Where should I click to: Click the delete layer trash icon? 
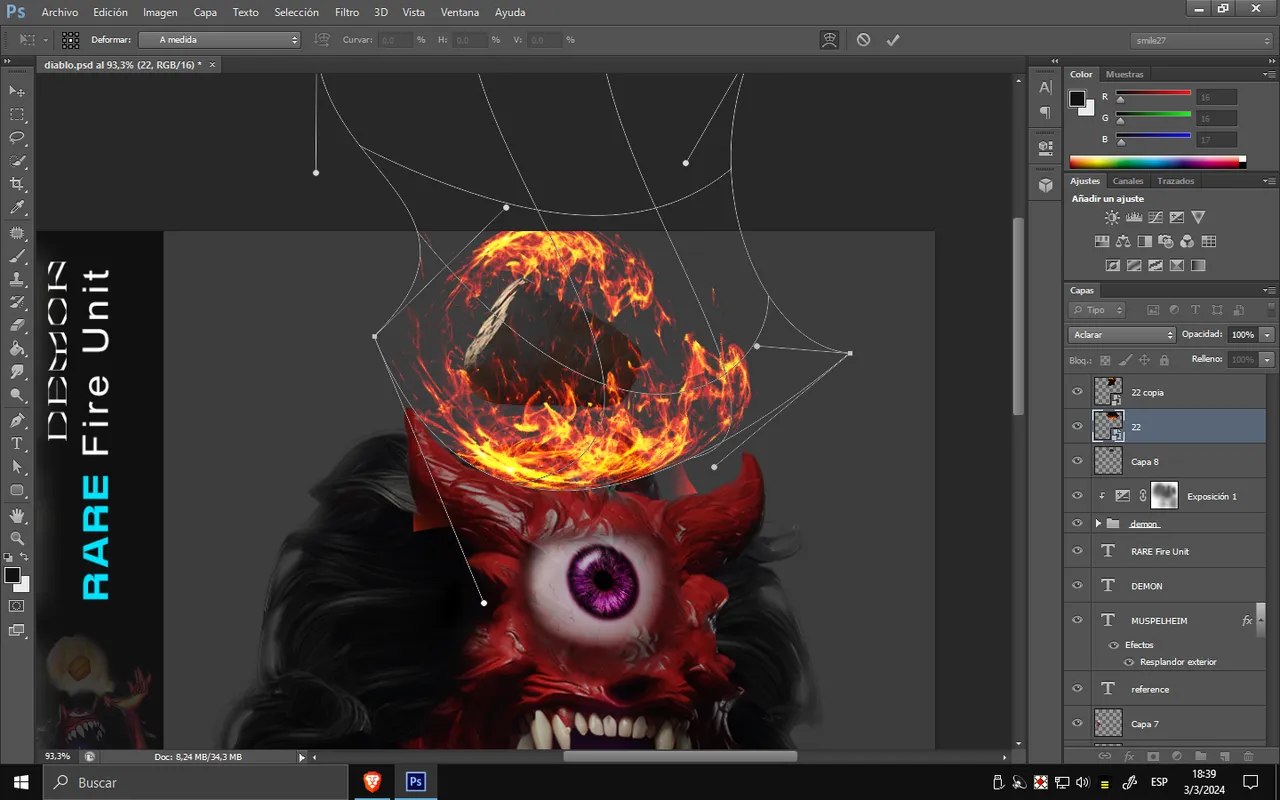1248,756
